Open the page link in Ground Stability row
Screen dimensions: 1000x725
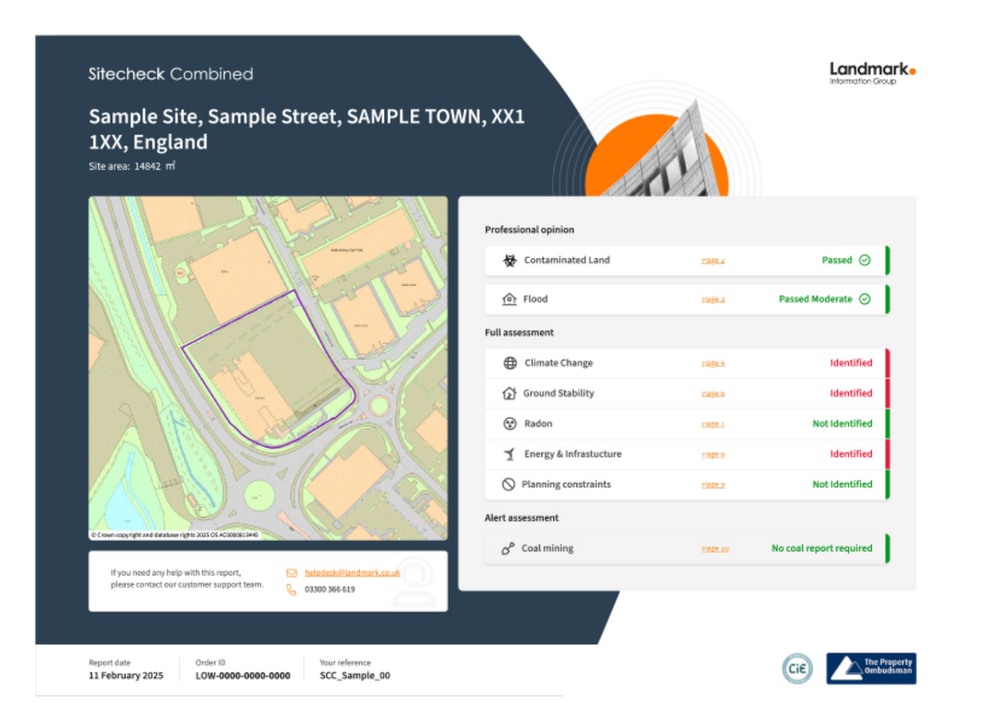coord(713,394)
